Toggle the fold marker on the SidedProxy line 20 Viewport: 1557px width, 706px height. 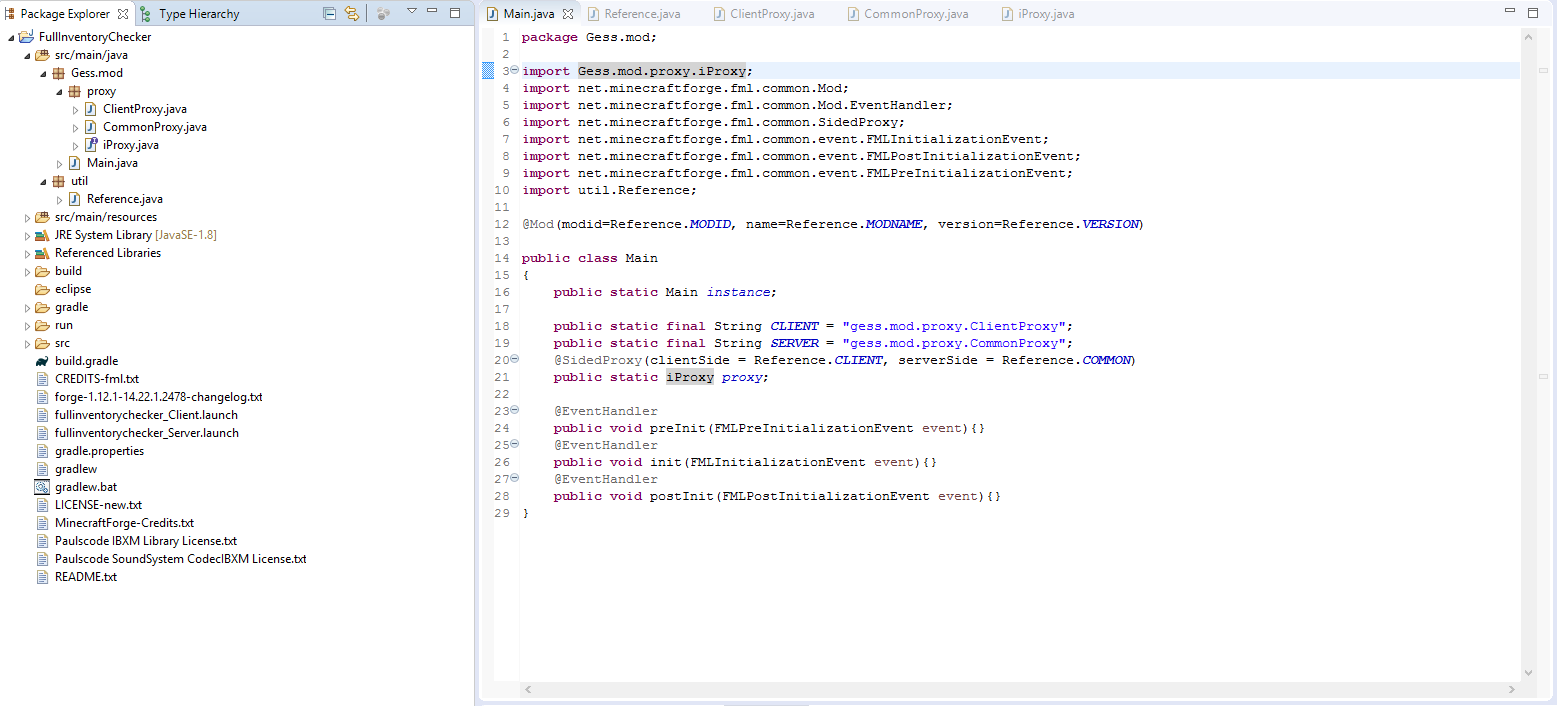tap(514, 360)
